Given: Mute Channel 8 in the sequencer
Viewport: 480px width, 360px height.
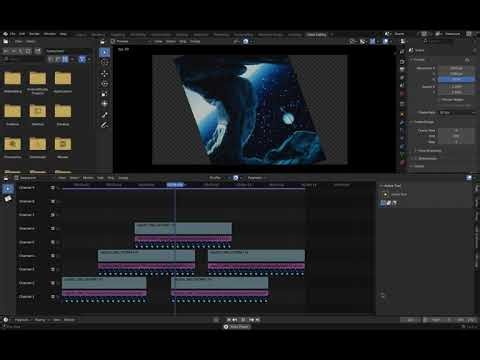Looking at the screenshot, I should [x=52, y=201].
